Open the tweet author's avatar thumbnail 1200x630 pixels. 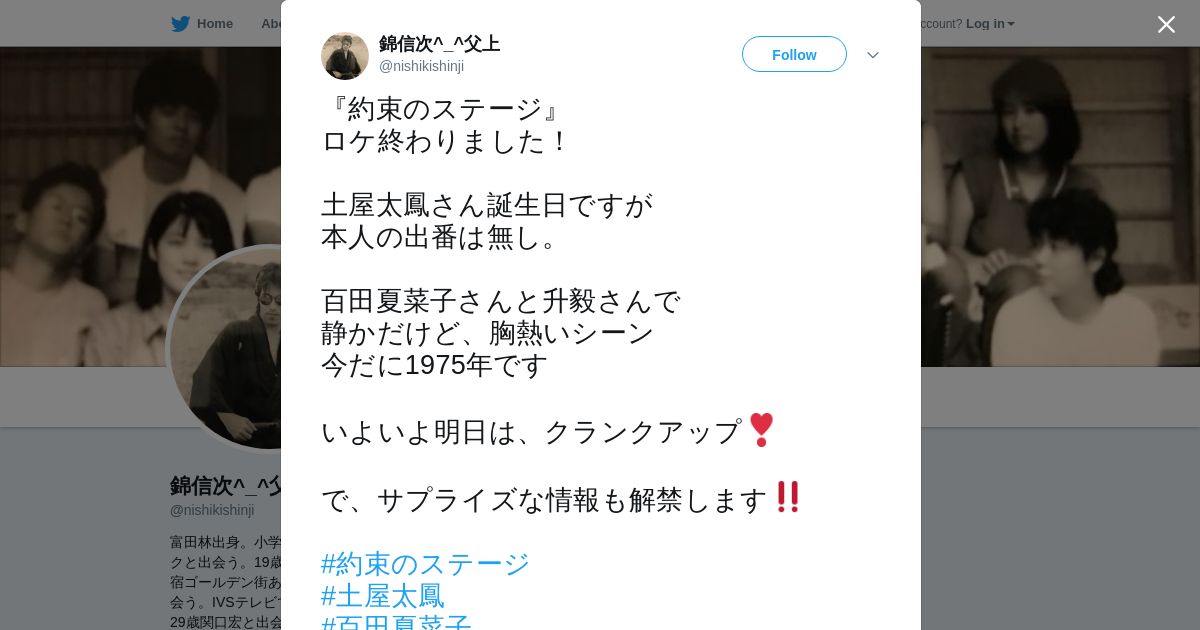pos(345,55)
